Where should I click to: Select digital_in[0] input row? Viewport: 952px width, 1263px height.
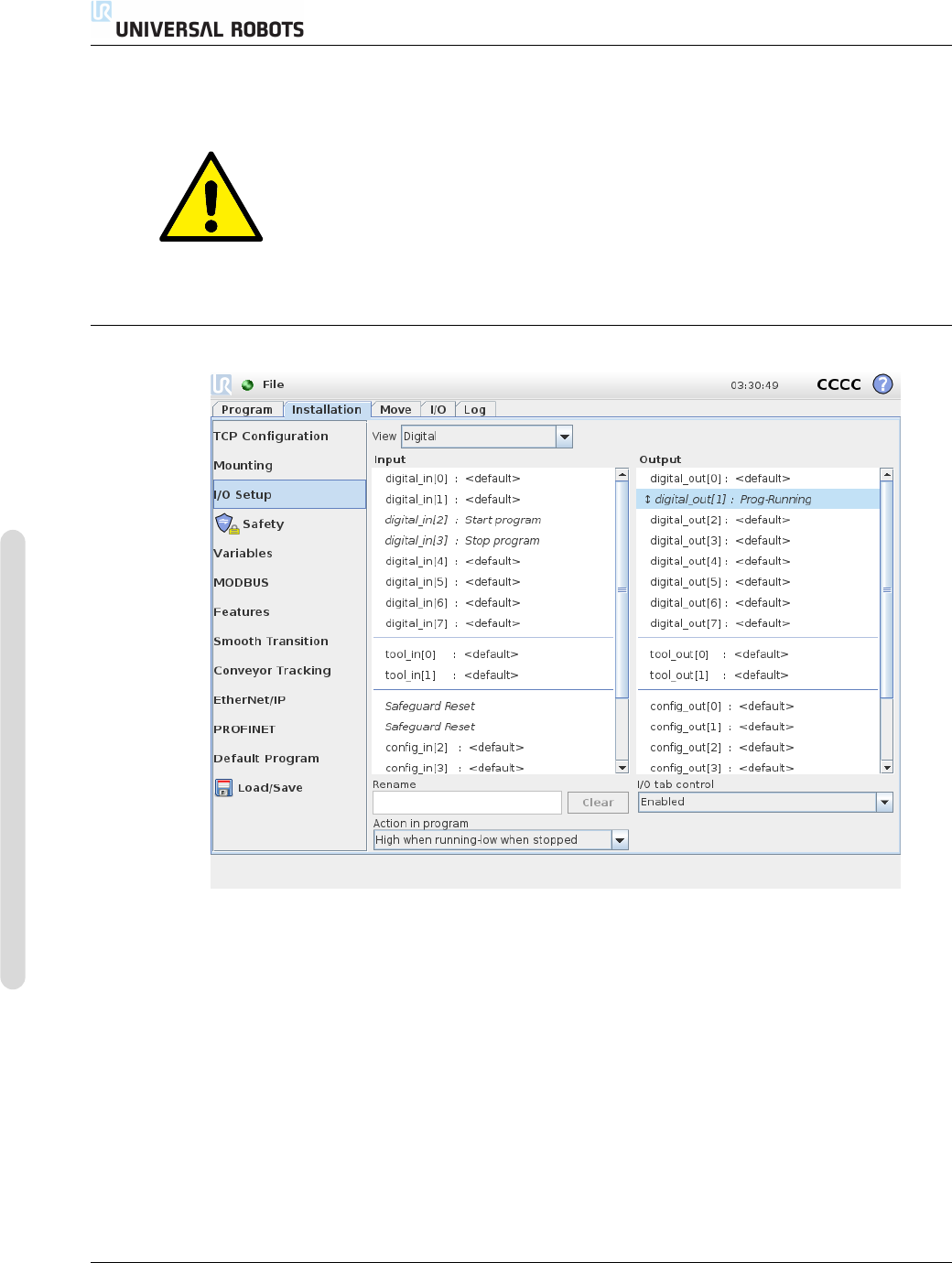click(493, 479)
